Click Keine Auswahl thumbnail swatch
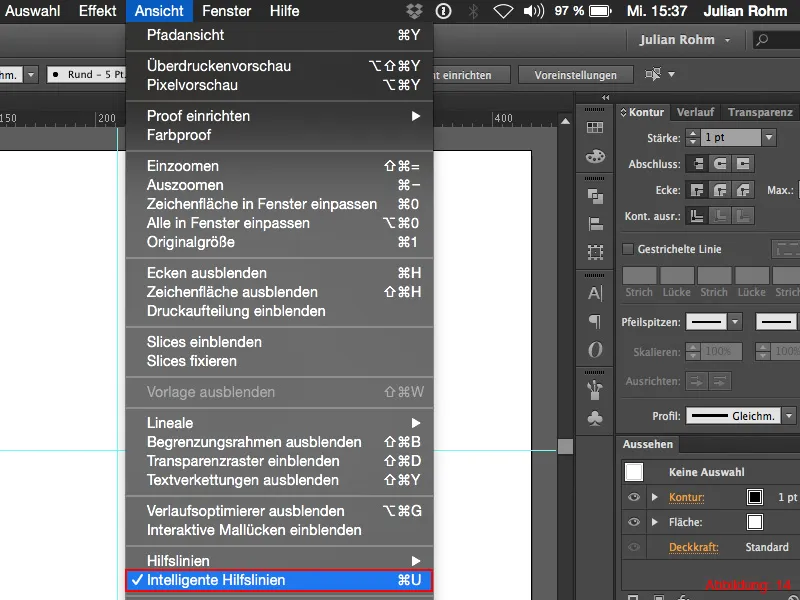Viewport: 800px width, 600px height. pyautogui.click(x=634, y=472)
